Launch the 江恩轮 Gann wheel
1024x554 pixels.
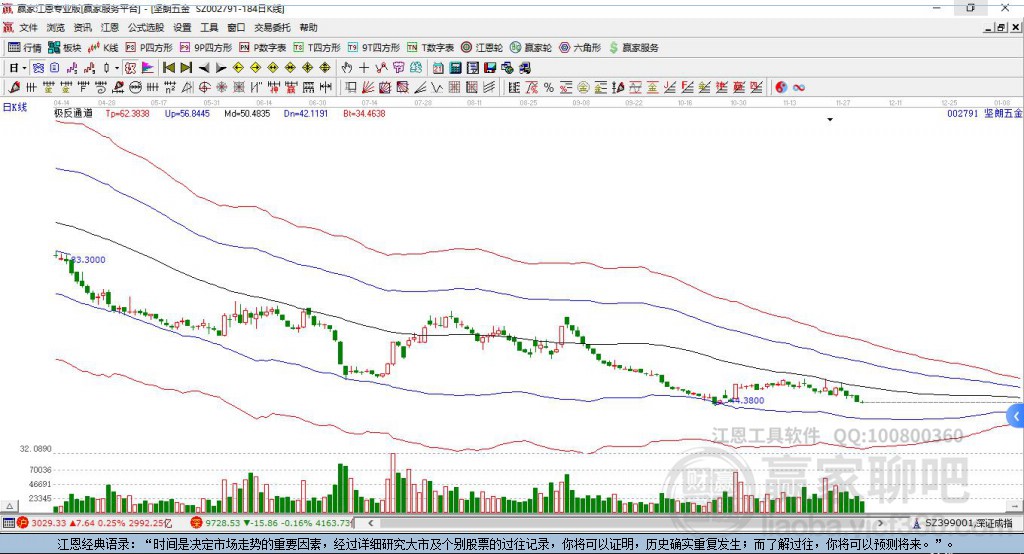tap(482, 48)
